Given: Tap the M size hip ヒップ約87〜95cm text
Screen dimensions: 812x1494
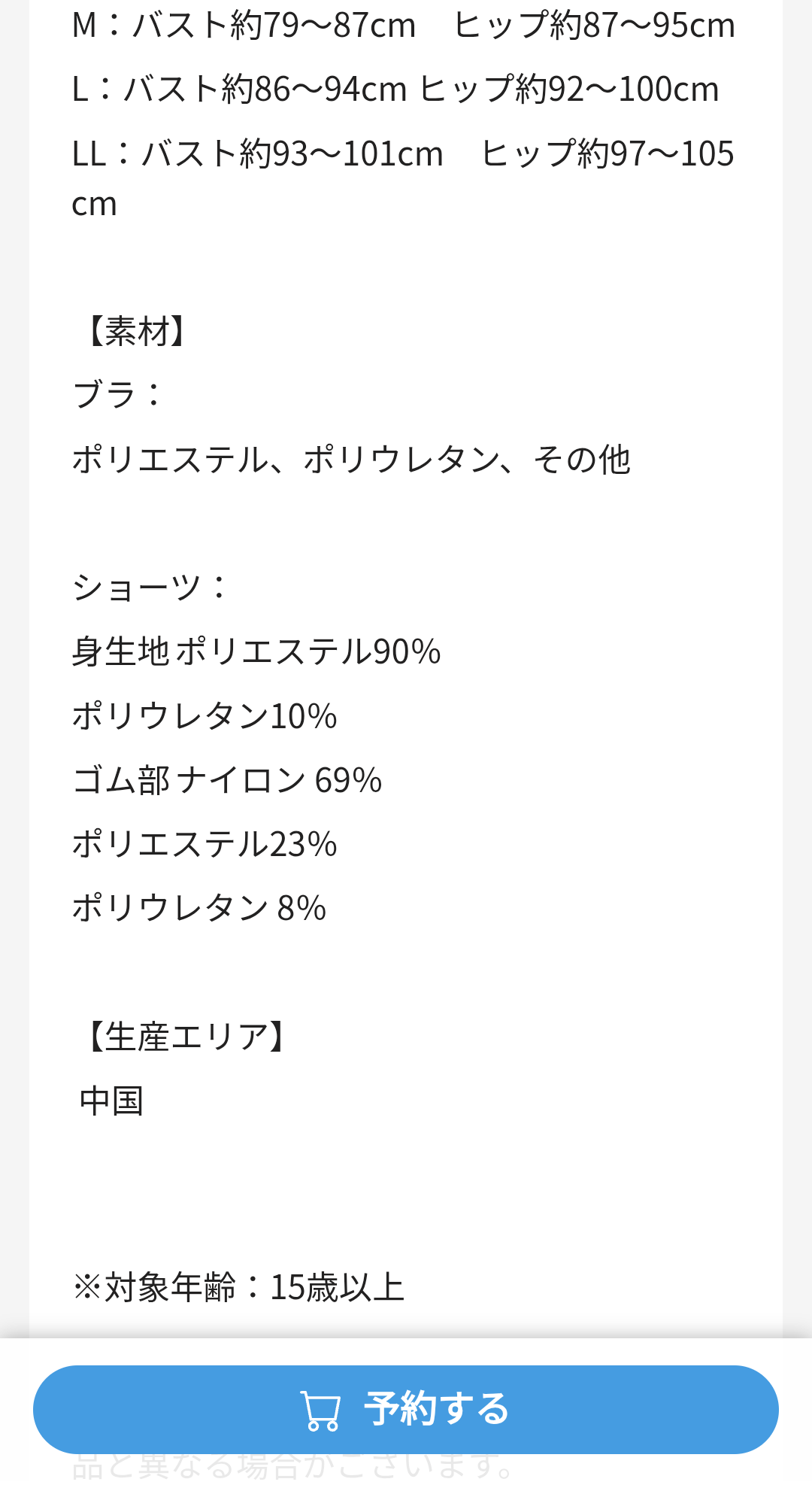Looking at the screenshot, I should tap(594, 26).
